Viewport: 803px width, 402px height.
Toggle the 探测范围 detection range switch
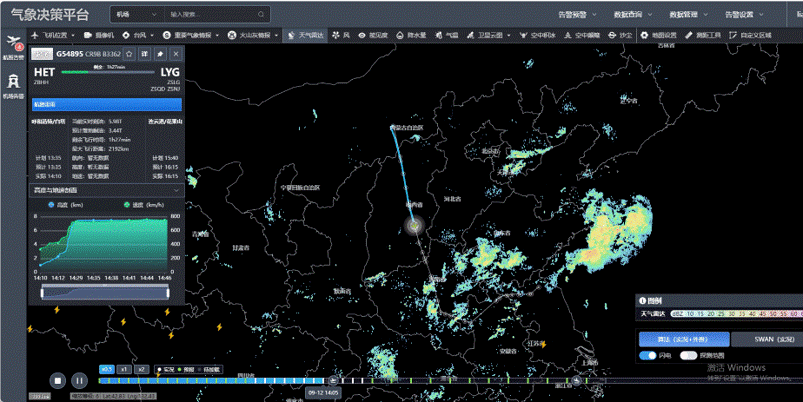[x=688, y=355]
